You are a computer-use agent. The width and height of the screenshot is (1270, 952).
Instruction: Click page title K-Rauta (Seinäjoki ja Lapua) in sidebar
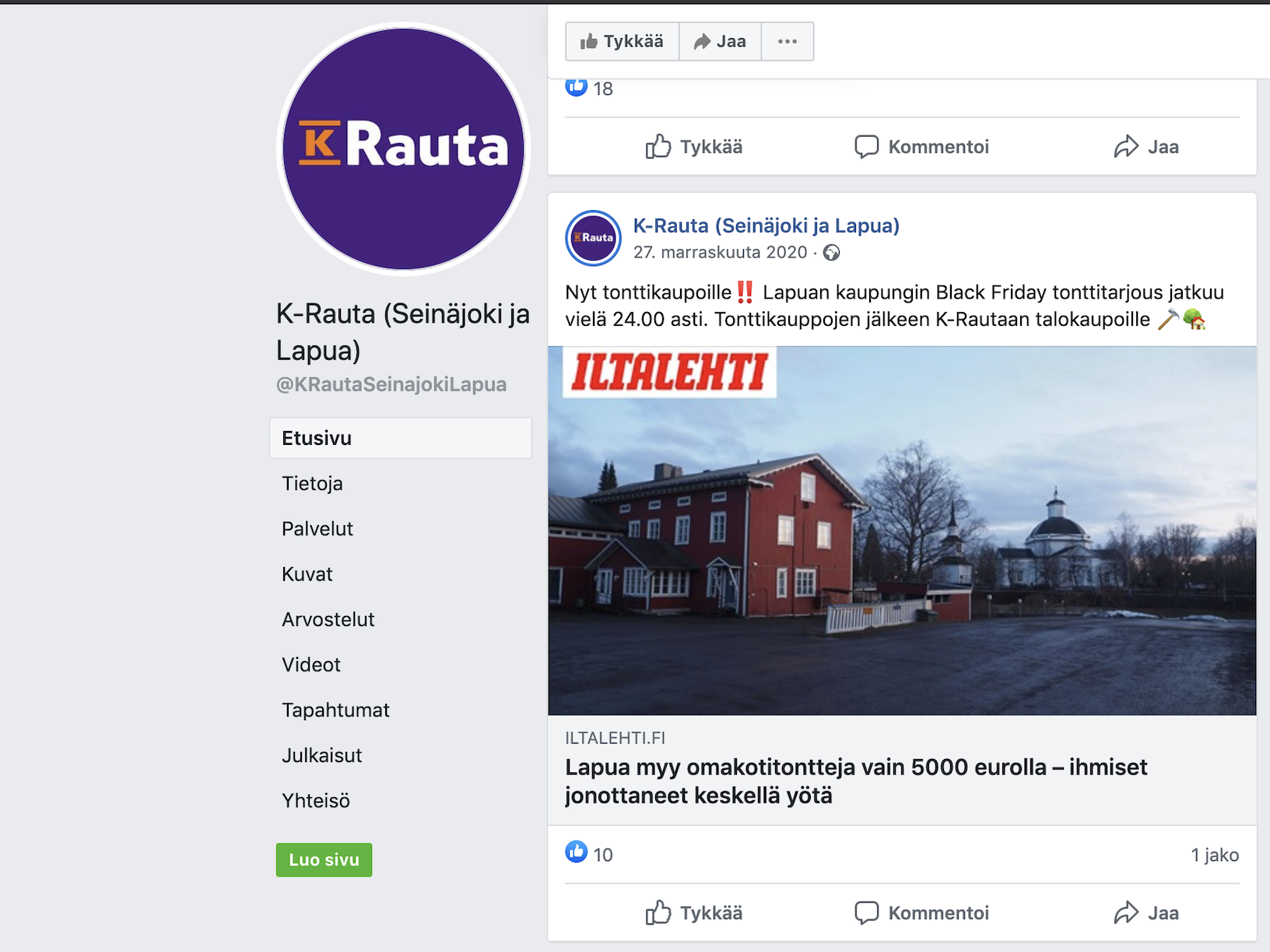403,332
